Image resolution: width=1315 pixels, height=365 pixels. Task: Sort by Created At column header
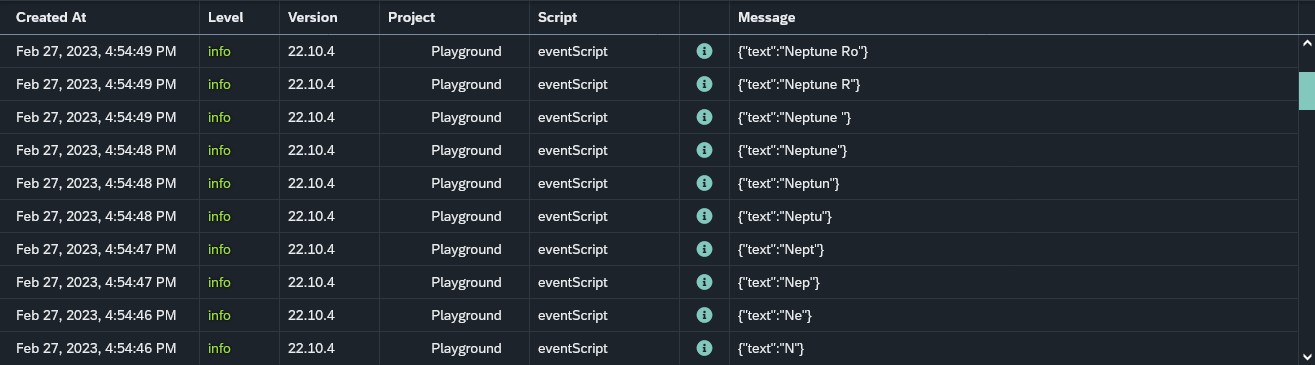point(51,17)
